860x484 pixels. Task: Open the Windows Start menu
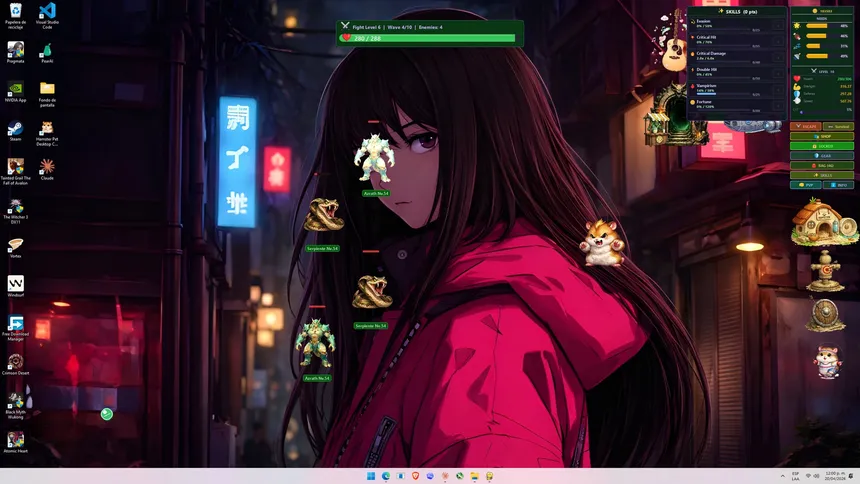click(x=371, y=476)
